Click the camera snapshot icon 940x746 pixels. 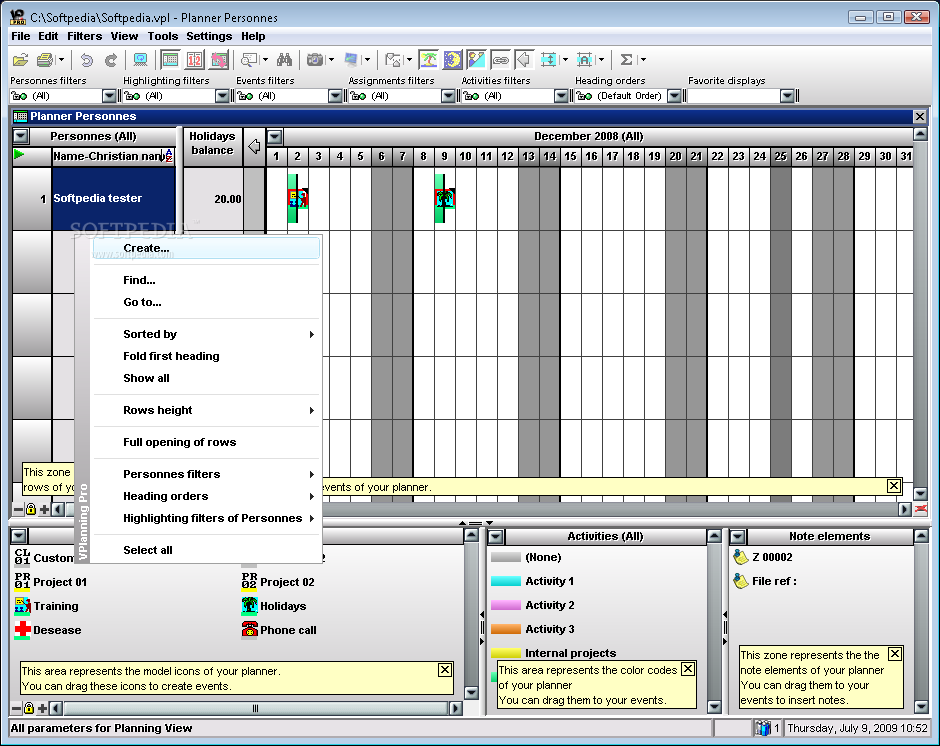(x=315, y=60)
